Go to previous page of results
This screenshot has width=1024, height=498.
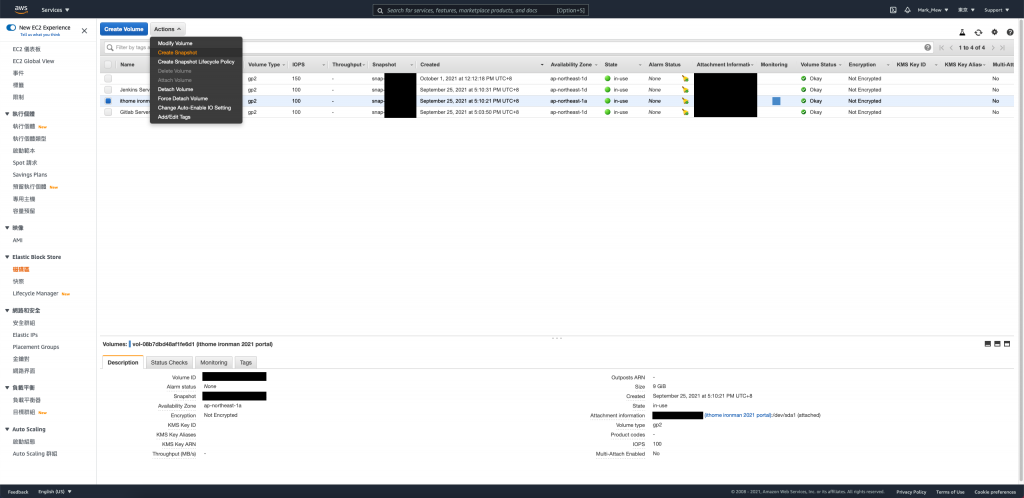pyautogui.click(x=952, y=48)
